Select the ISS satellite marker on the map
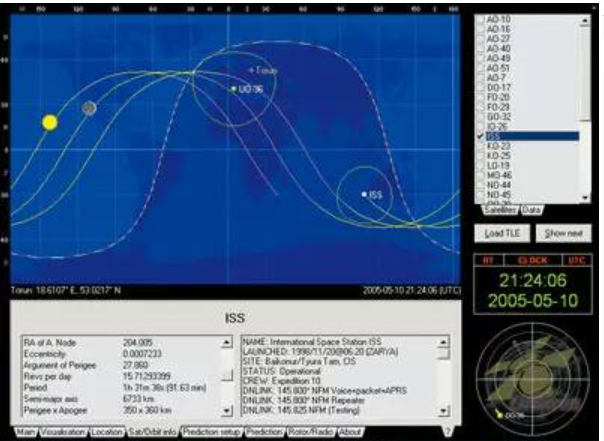The width and height of the screenshot is (604, 441). click(x=364, y=195)
